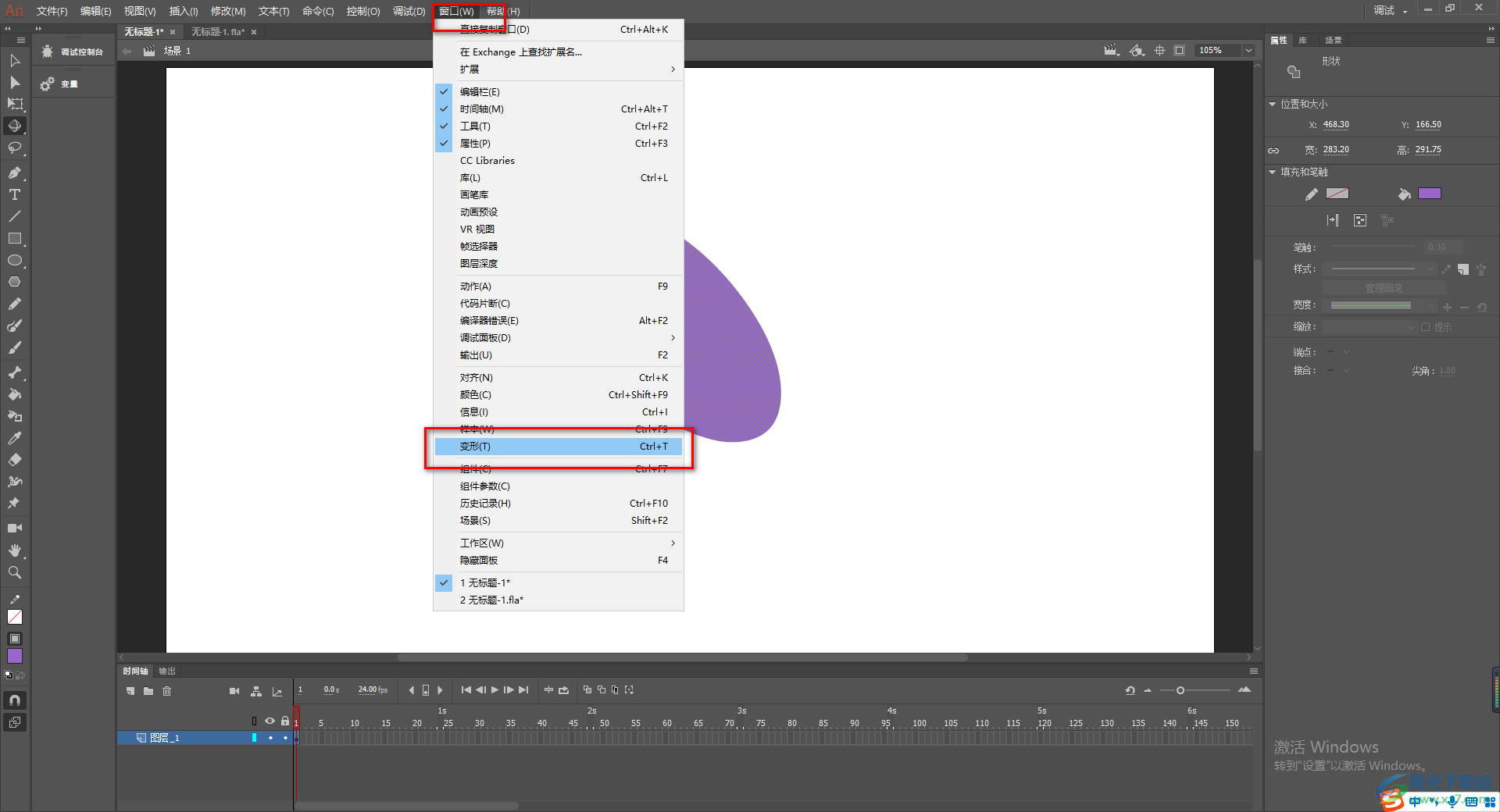Click the lock width and height link
Image resolution: width=1500 pixels, height=812 pixels.
coord(1273,151)
